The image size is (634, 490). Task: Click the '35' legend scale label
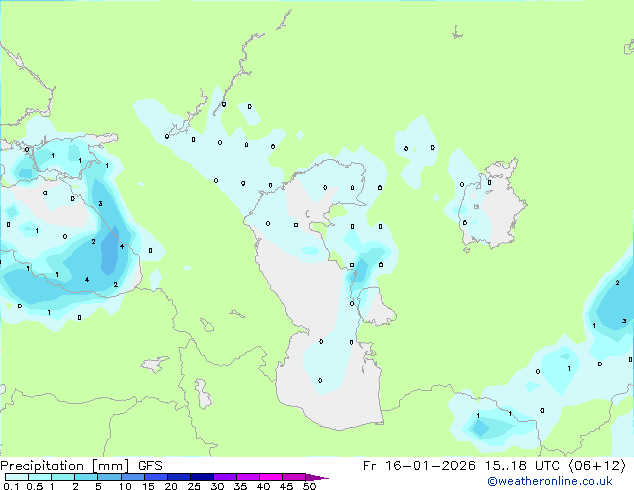point(240,486)
